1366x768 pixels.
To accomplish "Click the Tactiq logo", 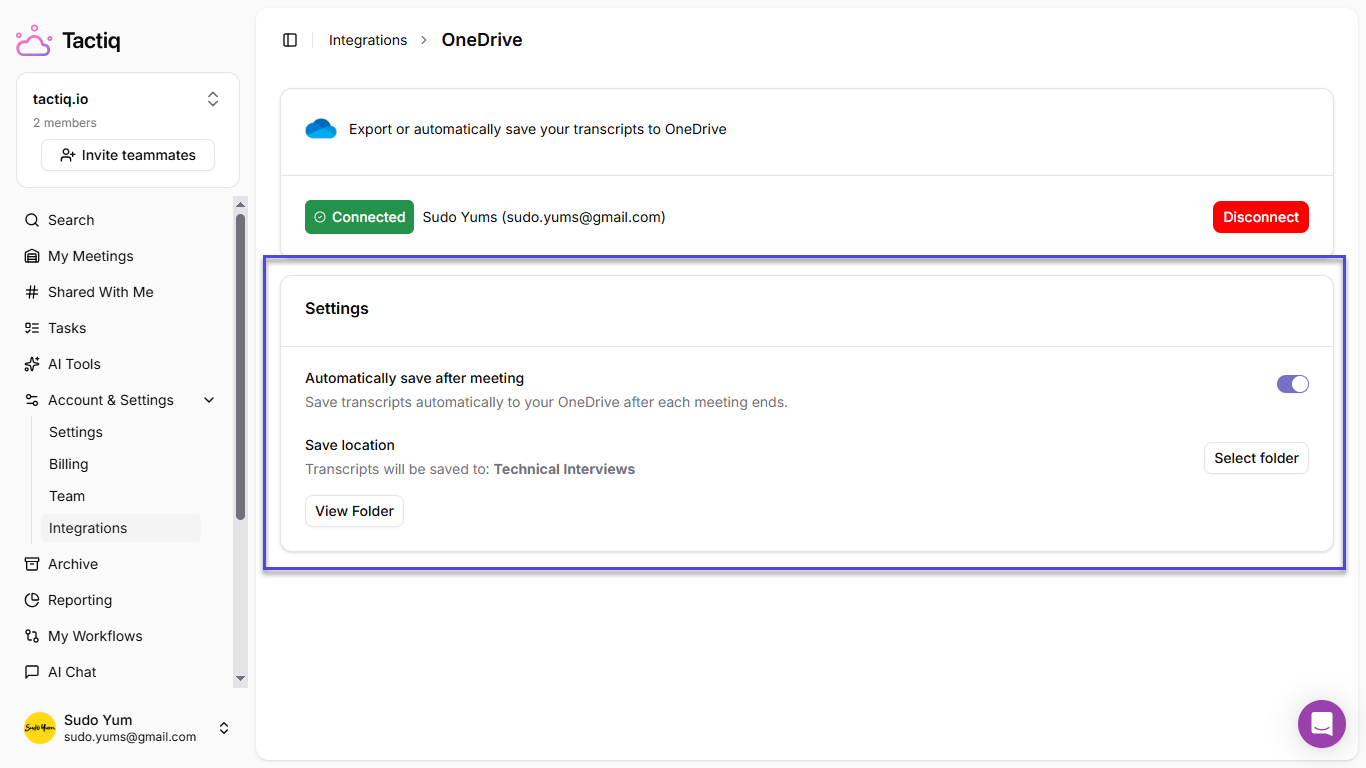I will coord(67,40).
